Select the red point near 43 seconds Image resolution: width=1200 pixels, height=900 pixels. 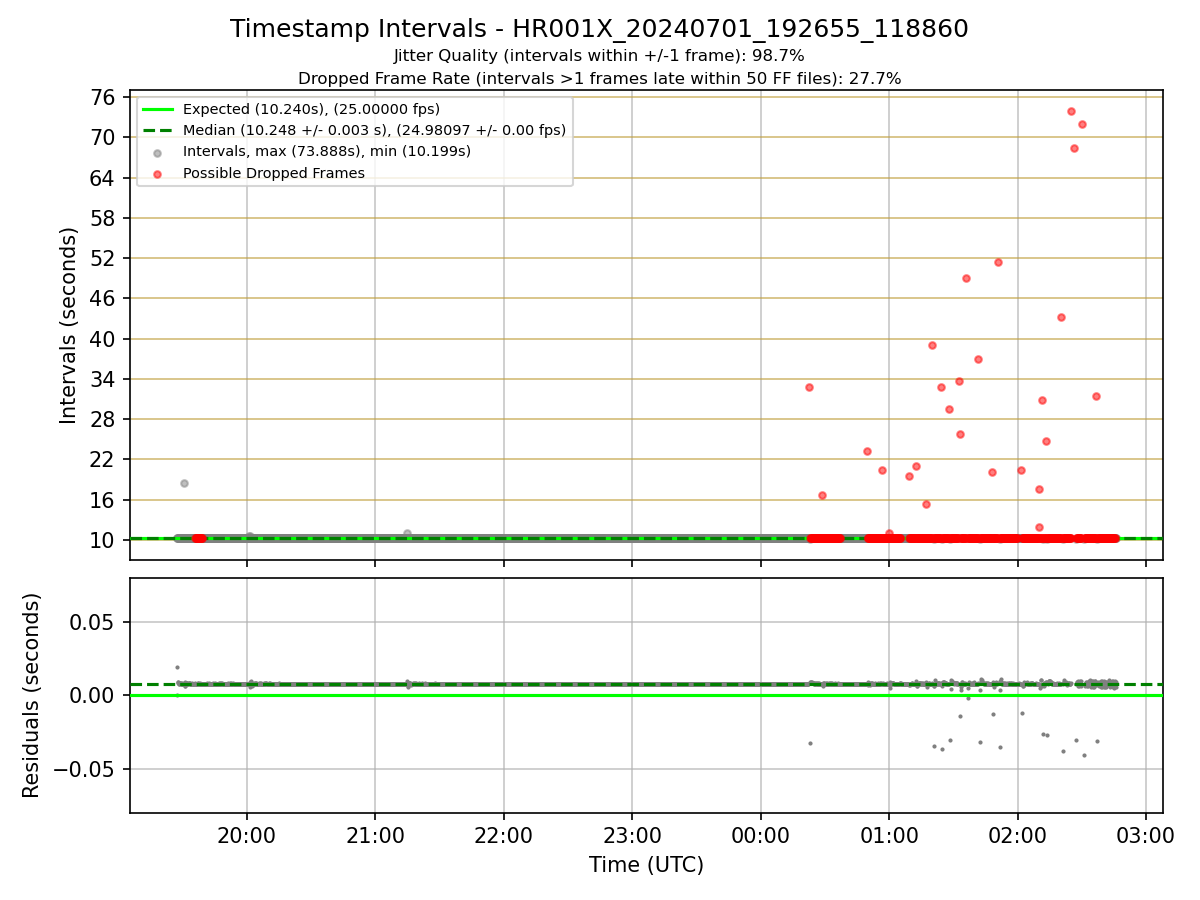point(1061,317)
